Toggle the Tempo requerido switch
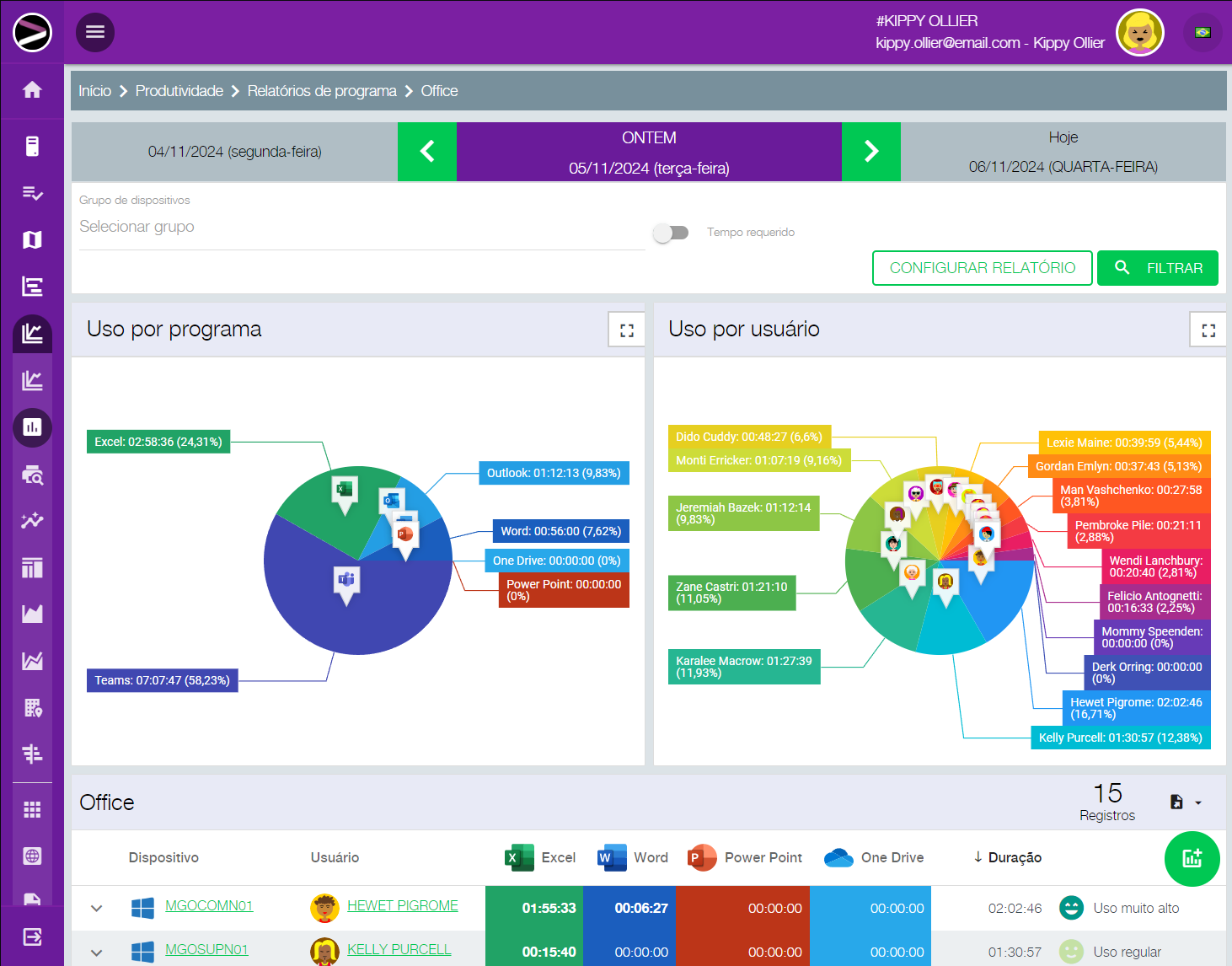This screenshot has width=1232, height=966. click(x=671, y=233)
